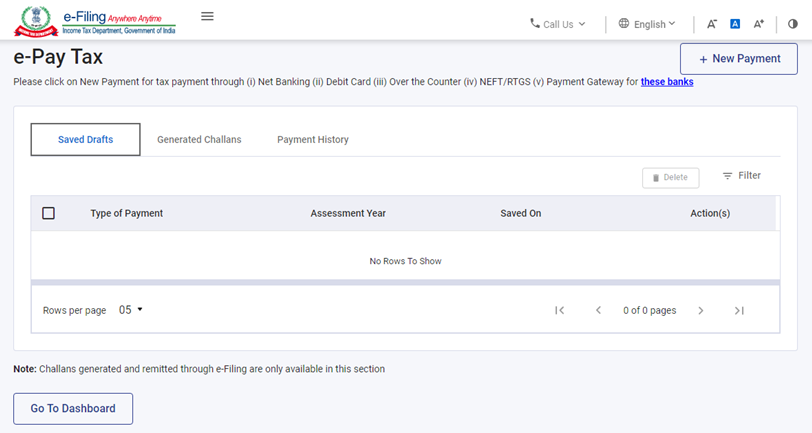812x433 pixels.
Task: Open the hamburger navigation menu
Action: 207,16
